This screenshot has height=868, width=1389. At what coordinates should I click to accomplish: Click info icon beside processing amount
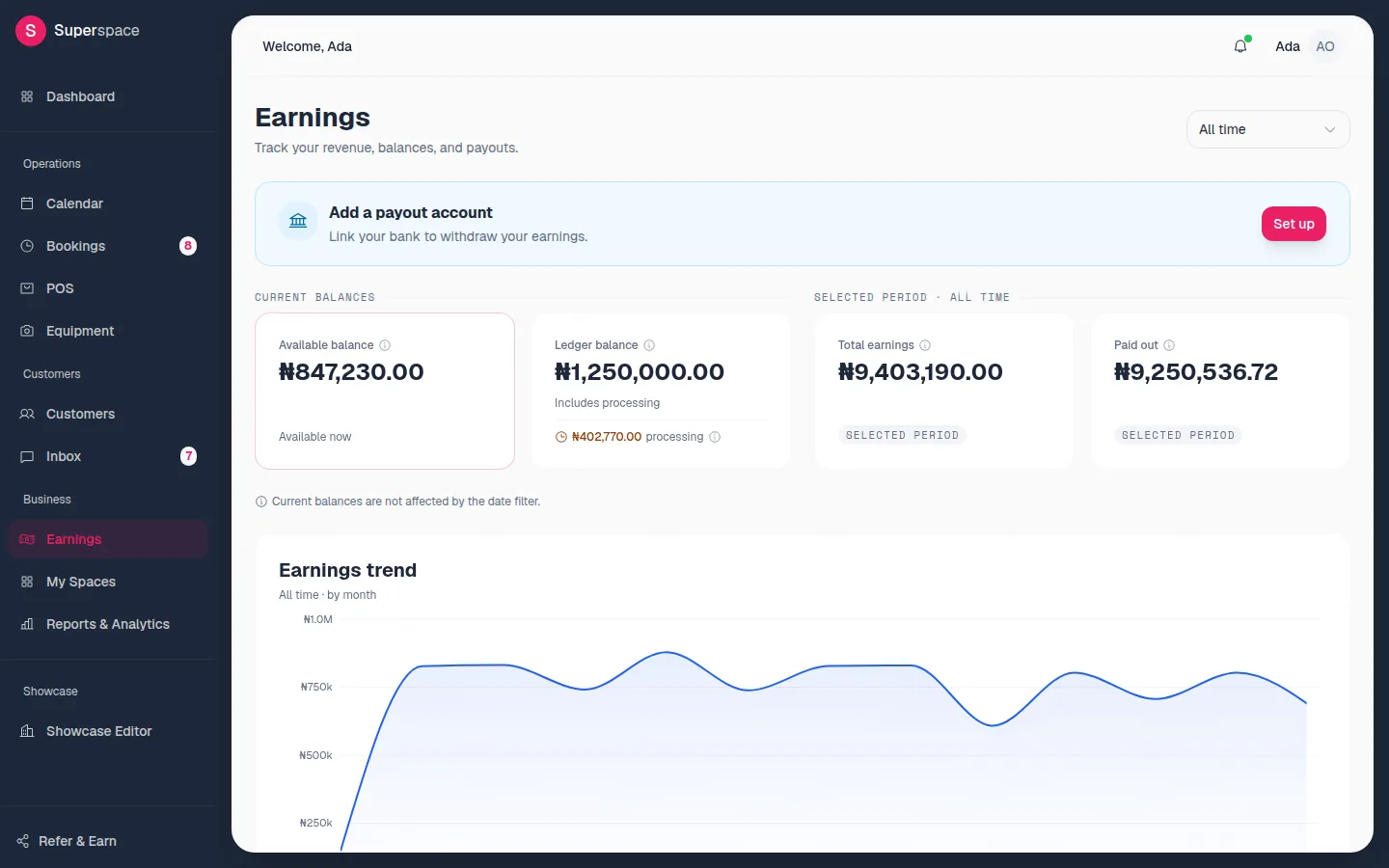pyautogui.click(x=715, y=437)
